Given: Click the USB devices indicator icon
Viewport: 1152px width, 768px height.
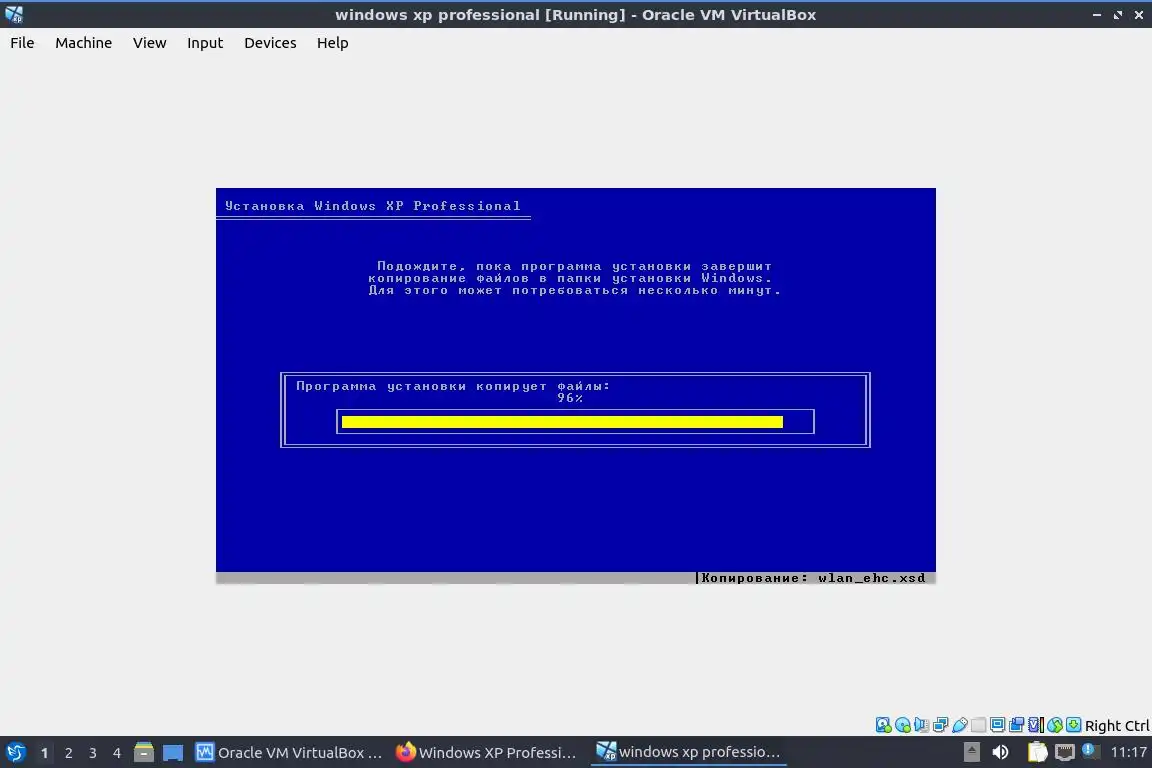Looking at the screenshot, I should click(x=960, y=725).
